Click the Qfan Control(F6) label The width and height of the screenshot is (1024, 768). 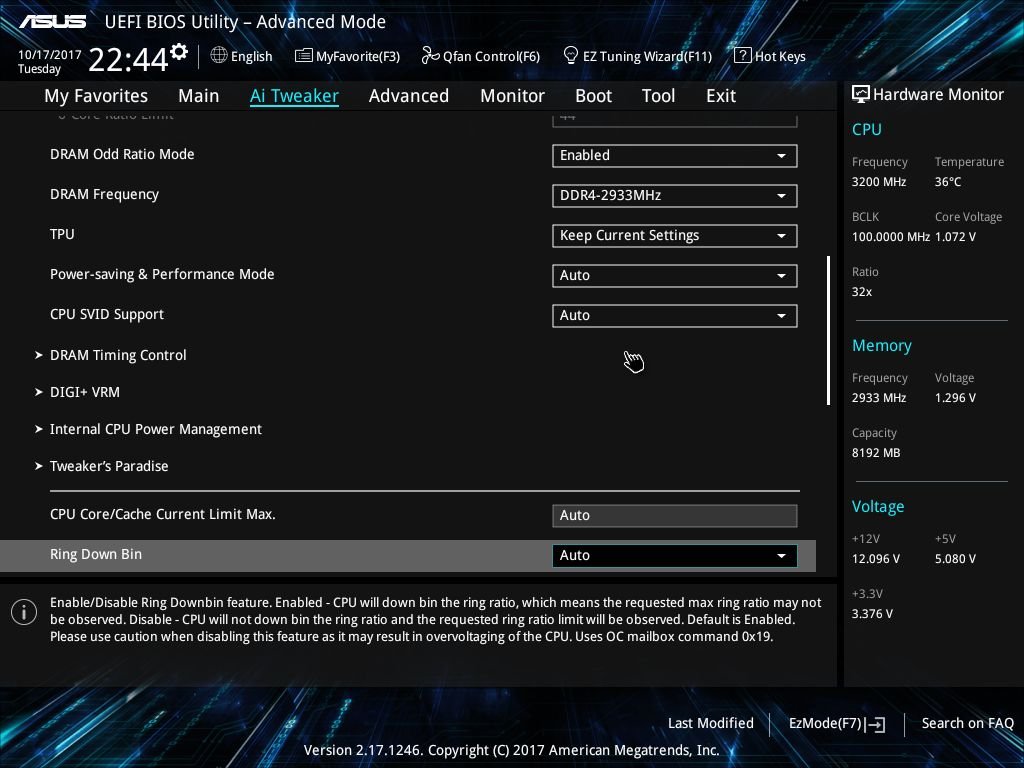pyautogui.click(x=491, y=57)
